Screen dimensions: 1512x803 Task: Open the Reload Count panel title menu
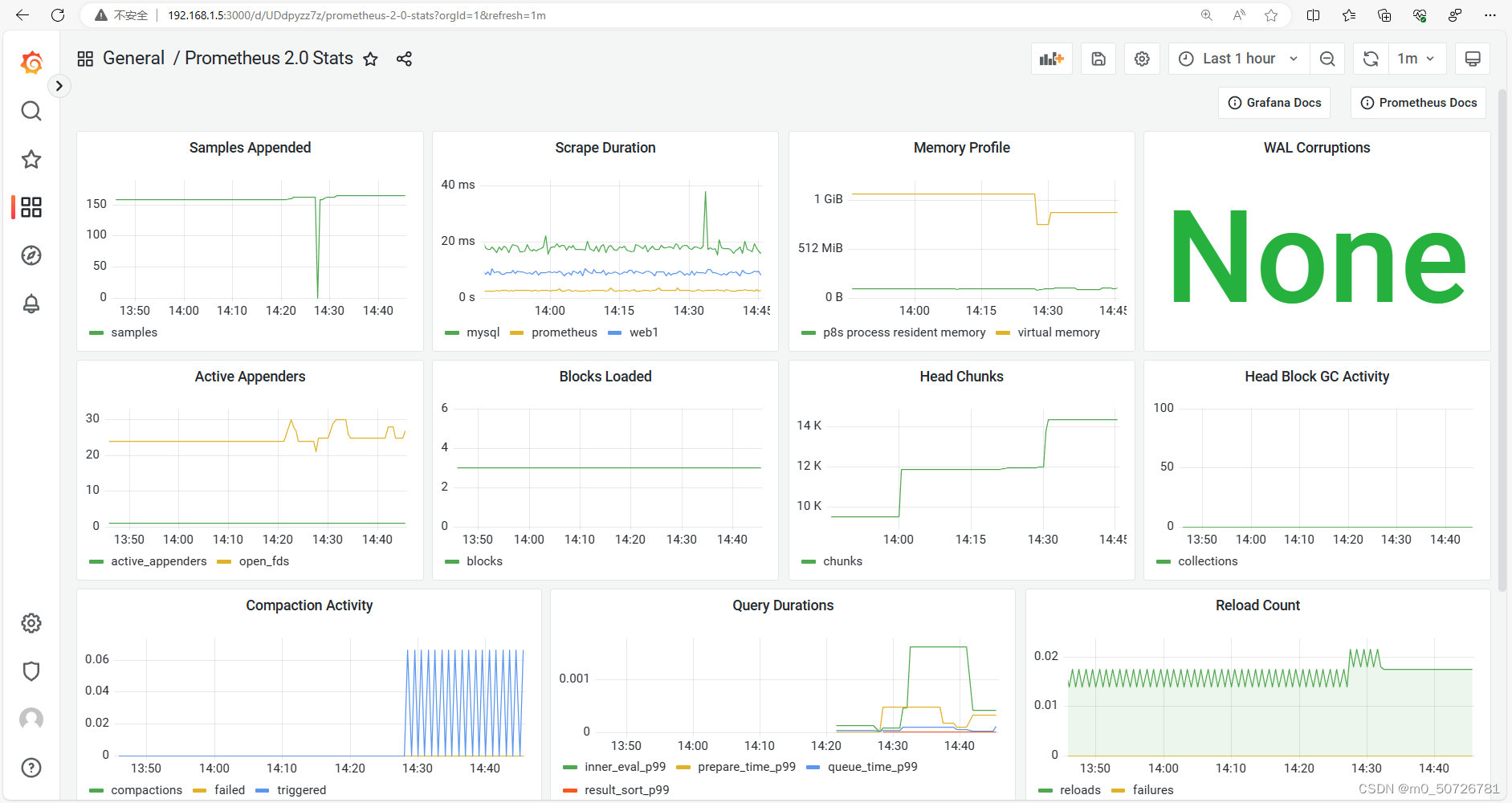coord(1257,605)
